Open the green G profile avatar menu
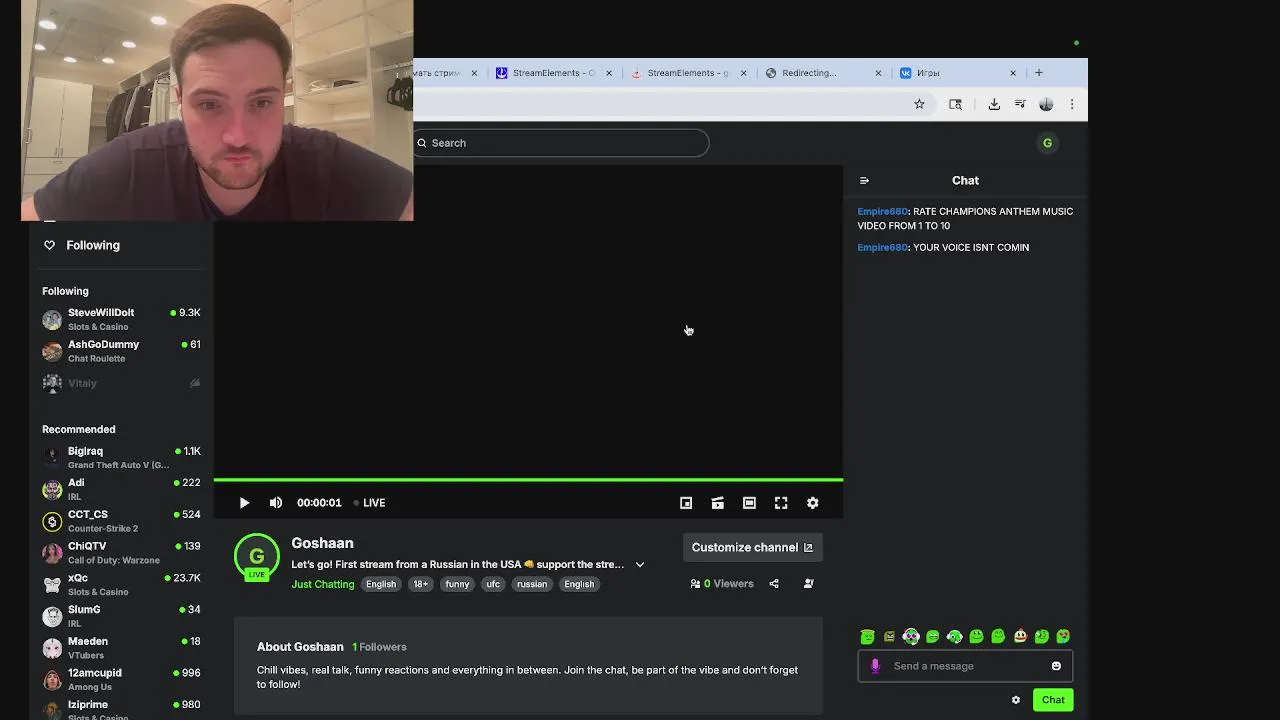Viewport: 1280px width, 720px height. coord(1047,143)
